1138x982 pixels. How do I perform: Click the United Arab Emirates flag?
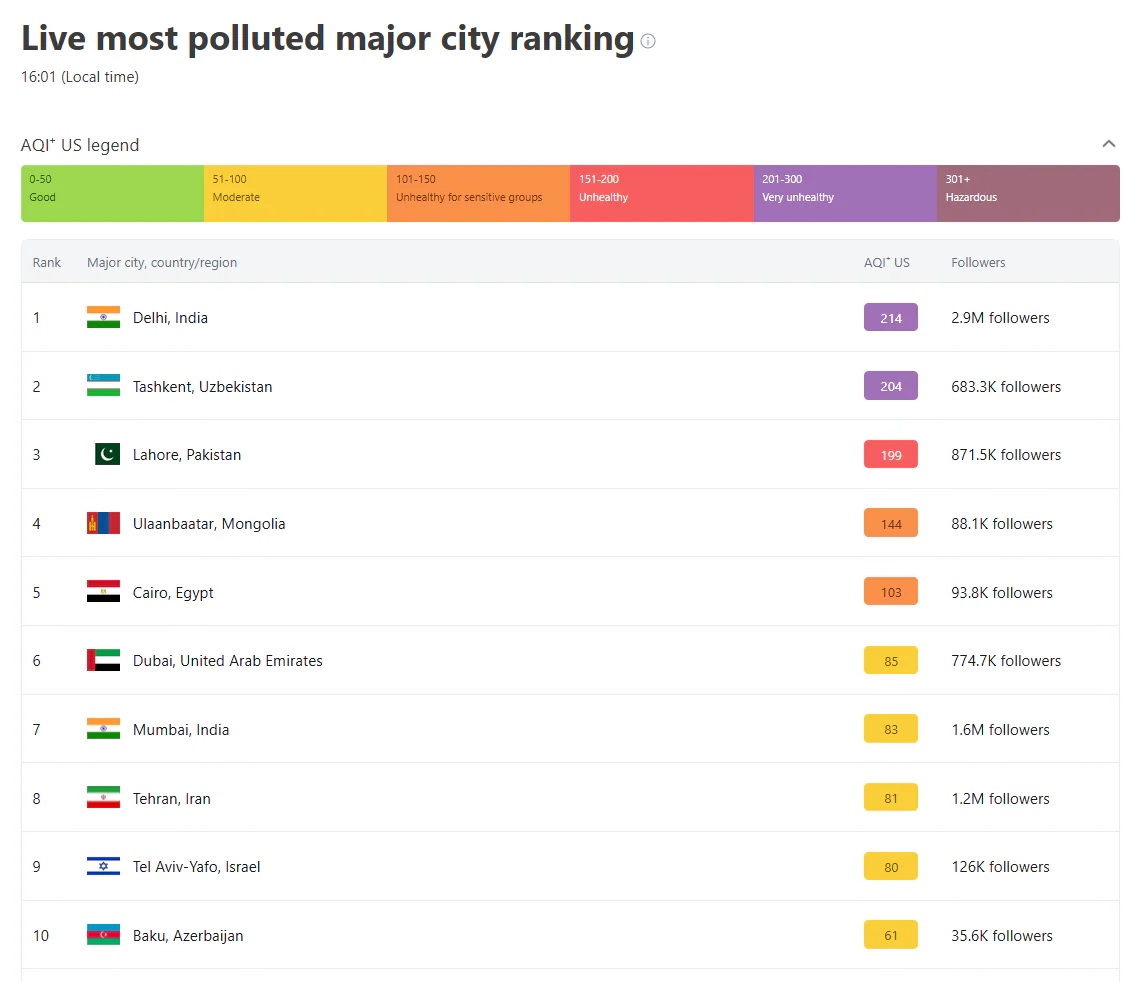coord(103,660)
